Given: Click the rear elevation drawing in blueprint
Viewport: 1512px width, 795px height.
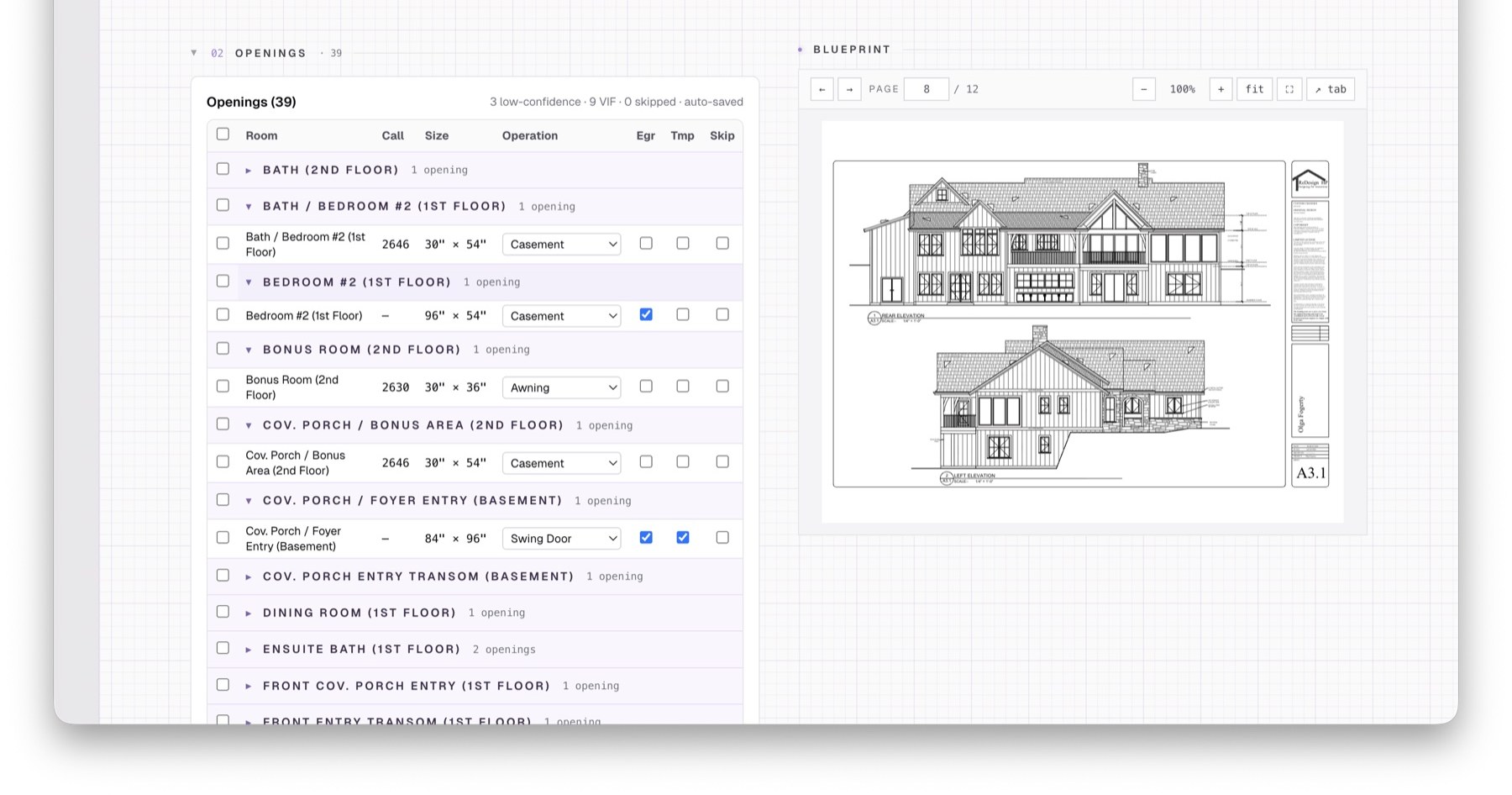Looking at the screenshot, I should pyautogui.click(x=1060, y=235).
